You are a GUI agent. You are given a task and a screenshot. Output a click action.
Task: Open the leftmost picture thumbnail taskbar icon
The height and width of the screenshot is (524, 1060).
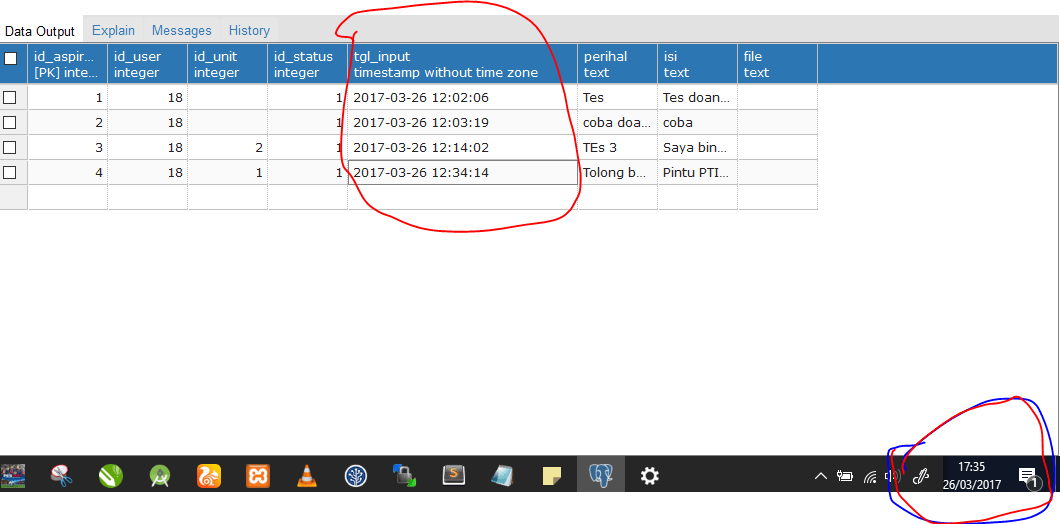[x=12, y=476]
